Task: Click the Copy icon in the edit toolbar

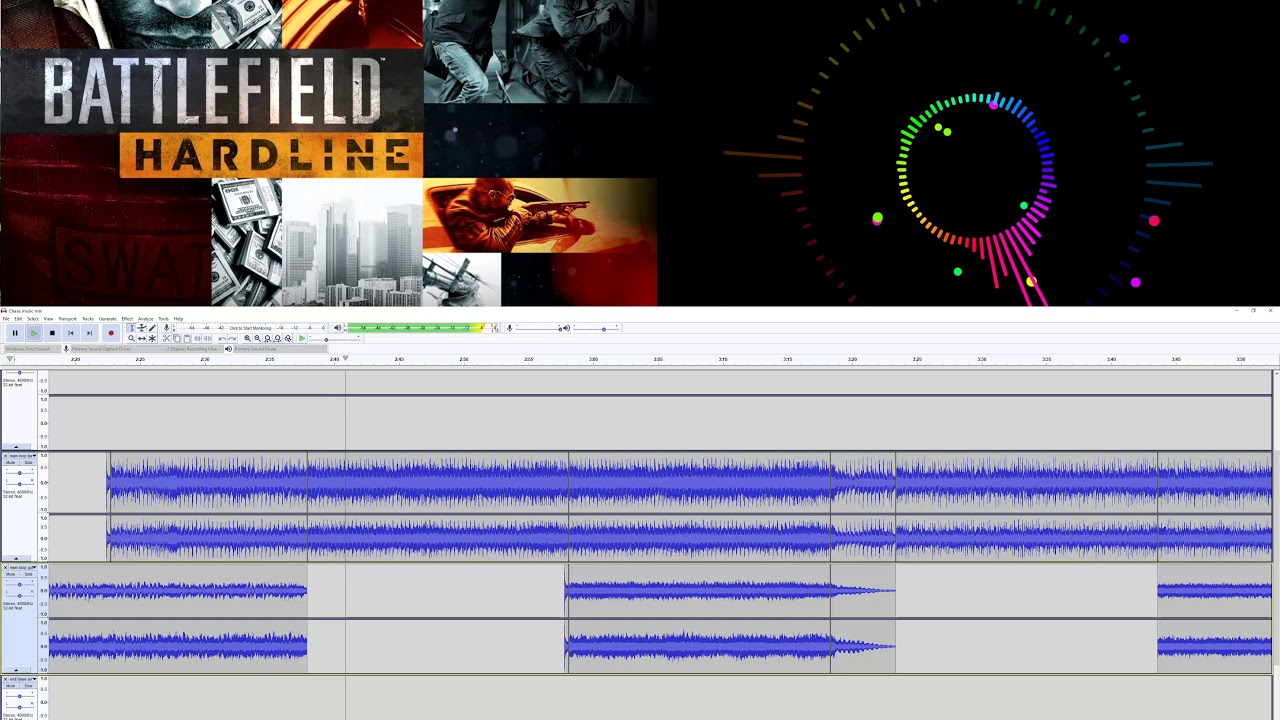Action: tap(177, 339)
